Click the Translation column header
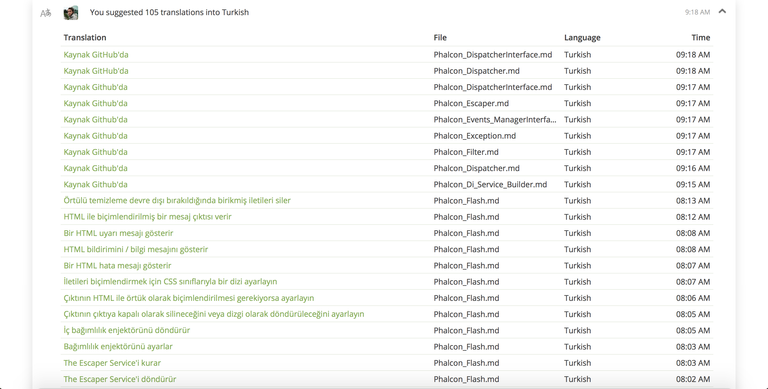Screen dimensions: 768x389 point(85,37)
